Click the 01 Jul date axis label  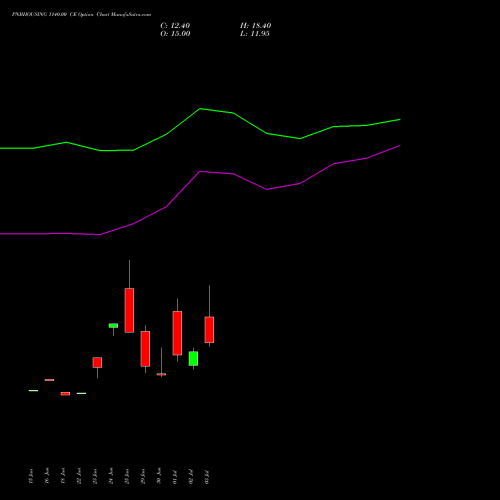[175, 477]
